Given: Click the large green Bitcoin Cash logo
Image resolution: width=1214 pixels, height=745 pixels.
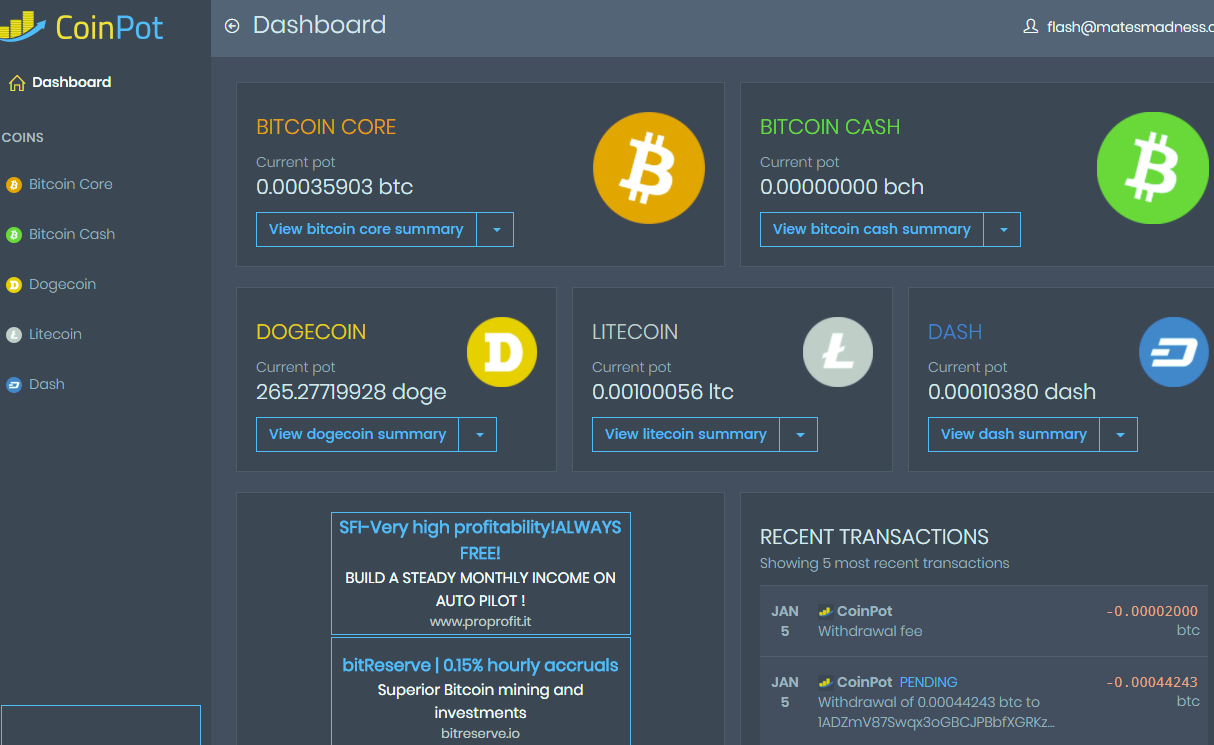Looking at the screenshot, I should pyautogui.click(x=1154, y=167).
